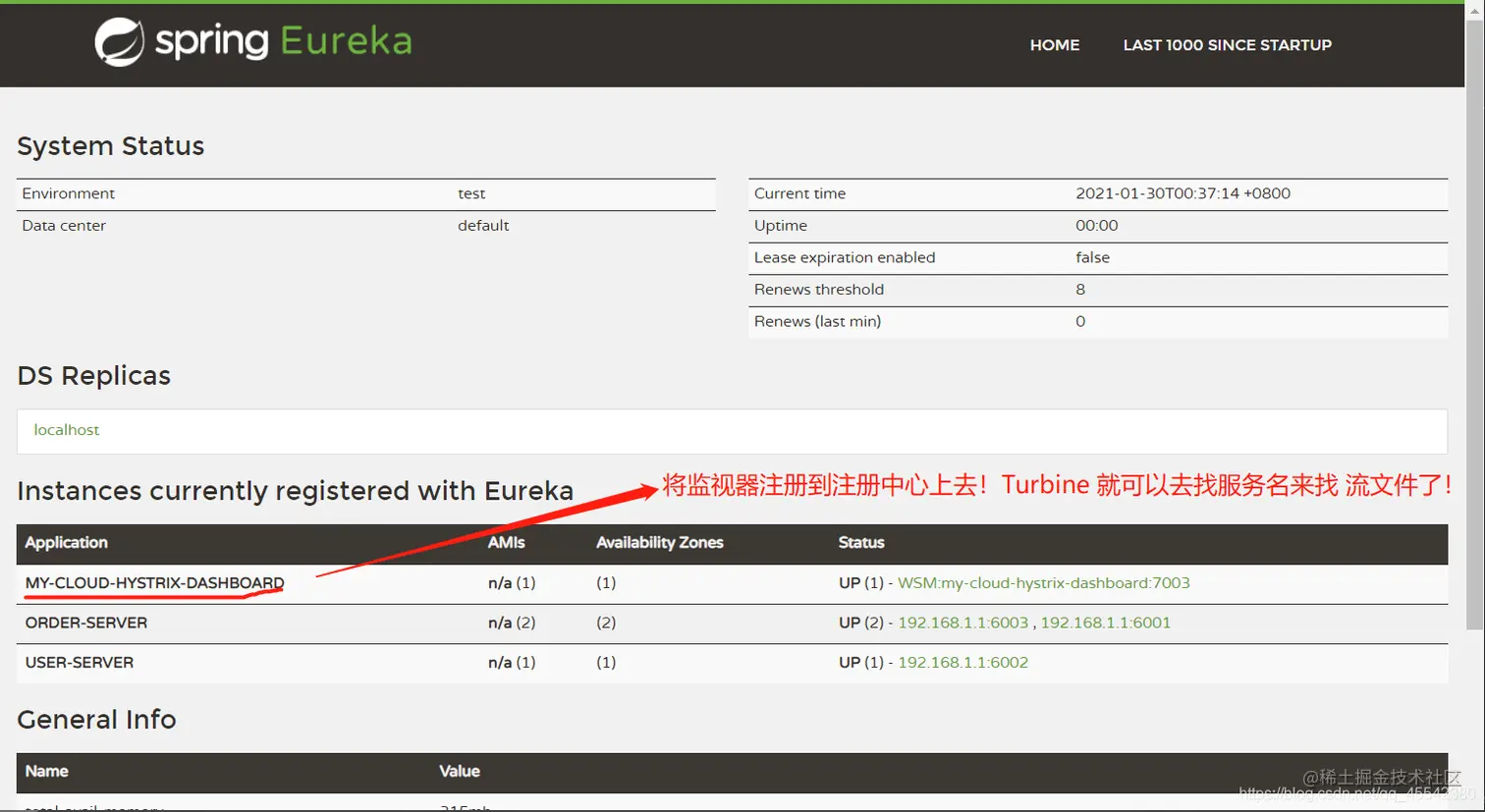1485x812 pixels.
Task: Select USER-SERVER application name
Action: (x=80, y=663)
